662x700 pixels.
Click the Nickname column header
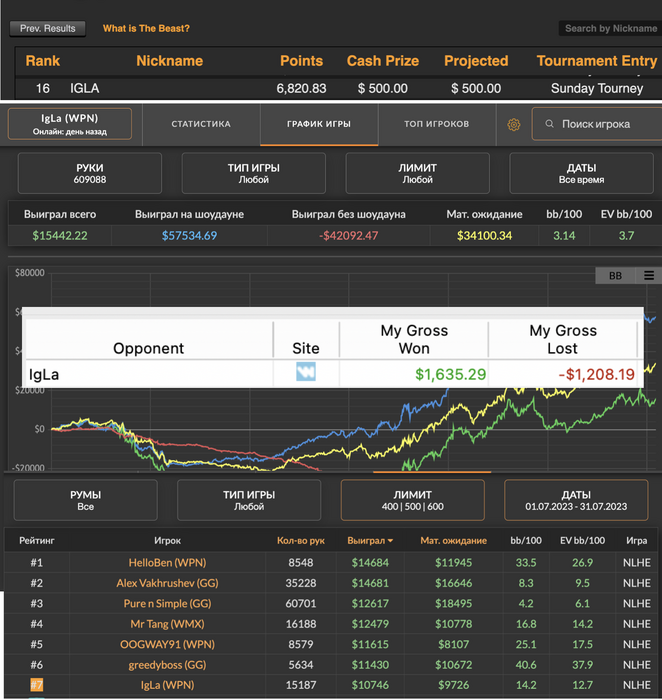[169, 61]
